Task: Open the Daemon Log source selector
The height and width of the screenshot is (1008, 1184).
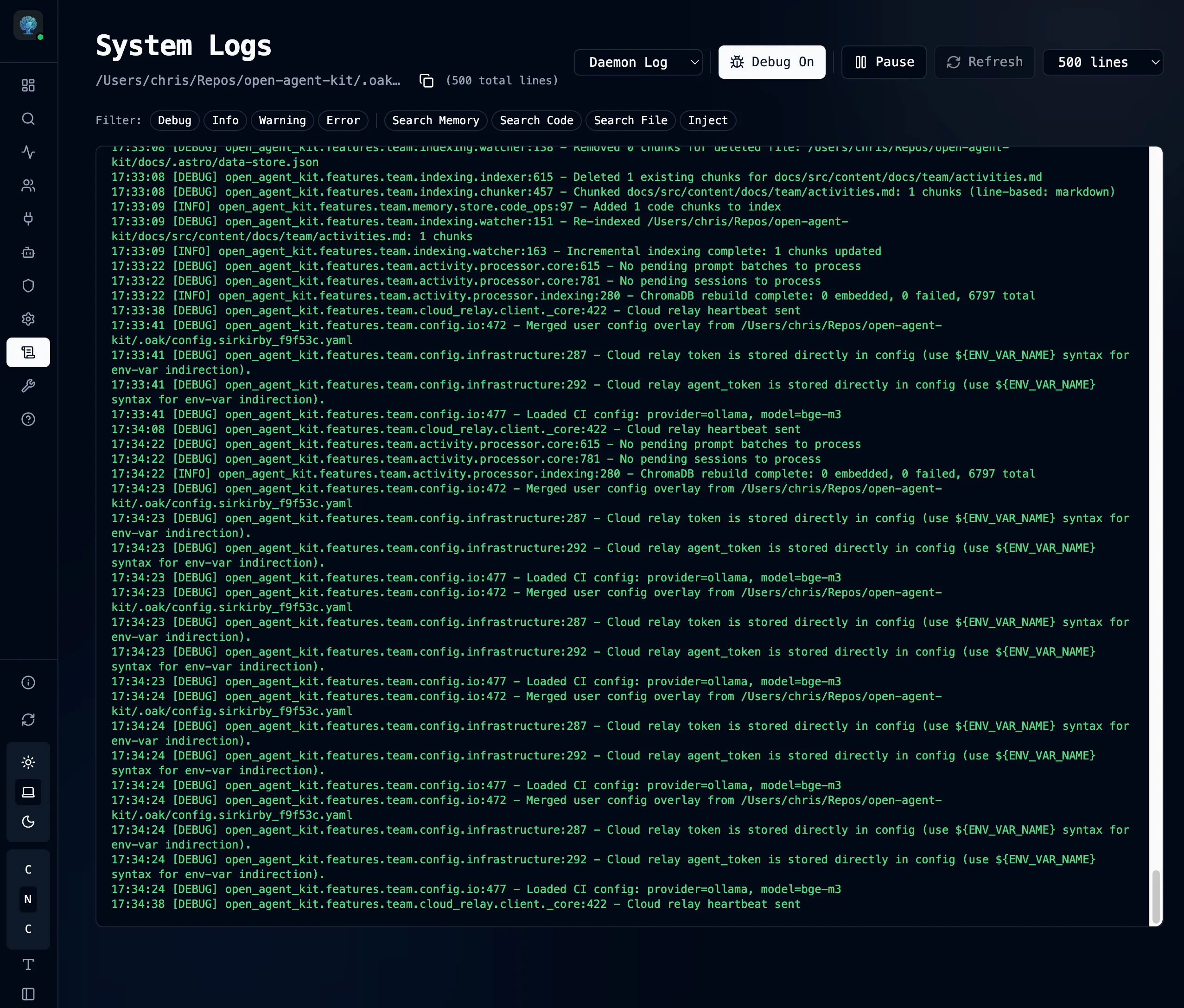Action: click(x=638, y=62)
